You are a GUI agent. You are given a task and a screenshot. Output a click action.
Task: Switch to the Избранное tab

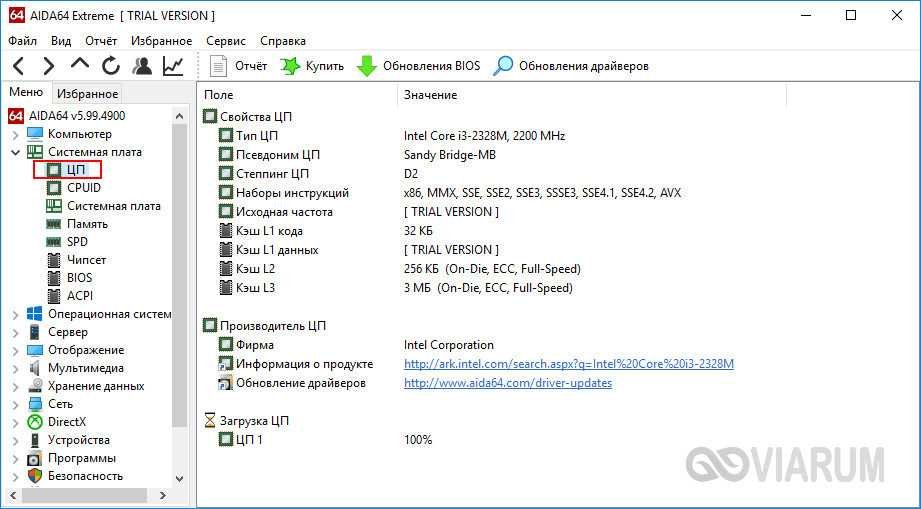click(87, 94)
